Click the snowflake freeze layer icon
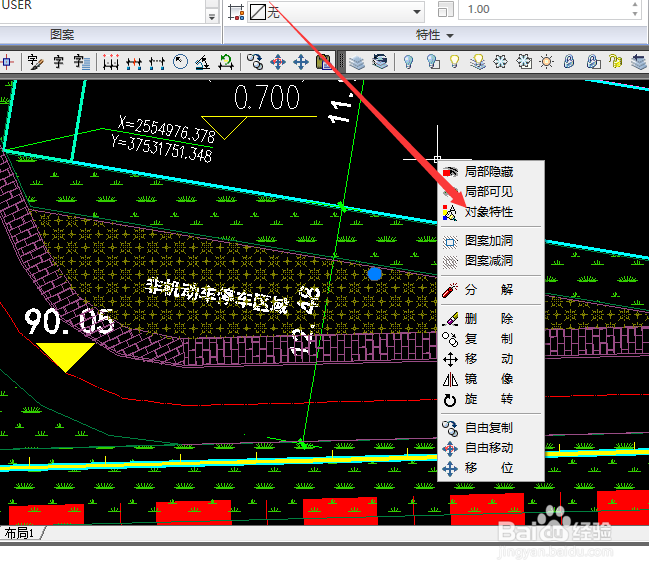This screenshot has width=649, height=574. (500, 62)
